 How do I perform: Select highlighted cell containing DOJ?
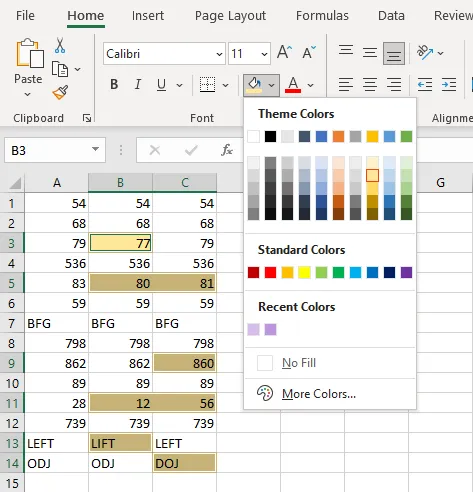pyautogui.click(x=184, y=463)
